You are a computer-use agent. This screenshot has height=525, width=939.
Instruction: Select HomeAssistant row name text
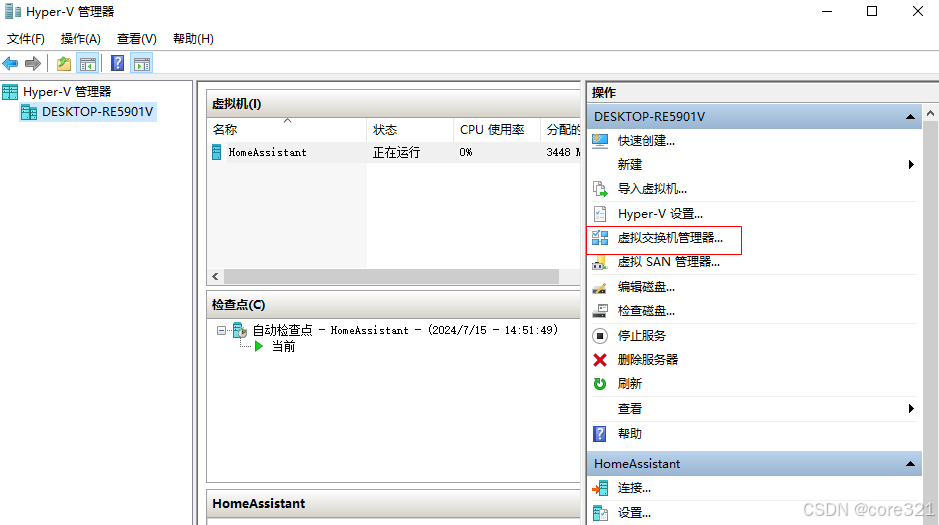click(267, 153)
